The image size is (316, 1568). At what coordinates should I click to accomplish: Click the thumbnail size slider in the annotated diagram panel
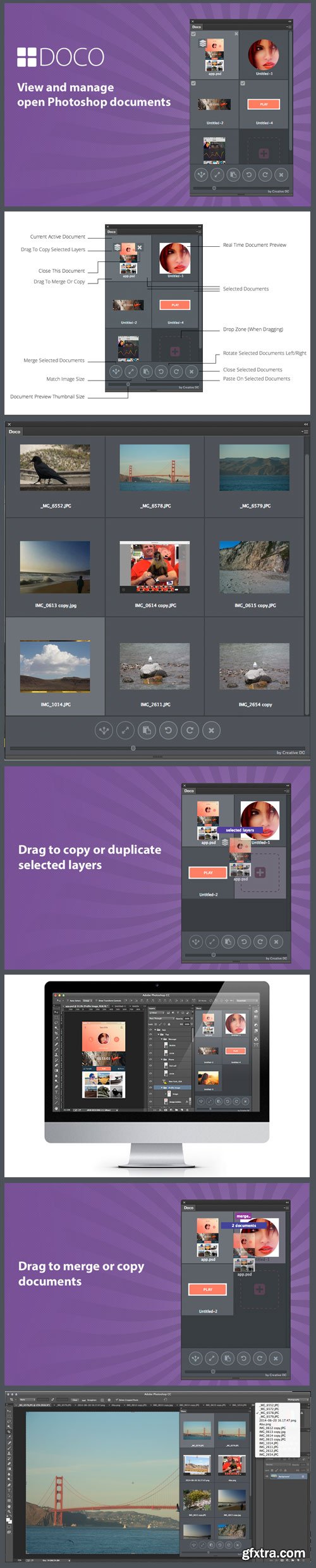[x=128, y=384]
